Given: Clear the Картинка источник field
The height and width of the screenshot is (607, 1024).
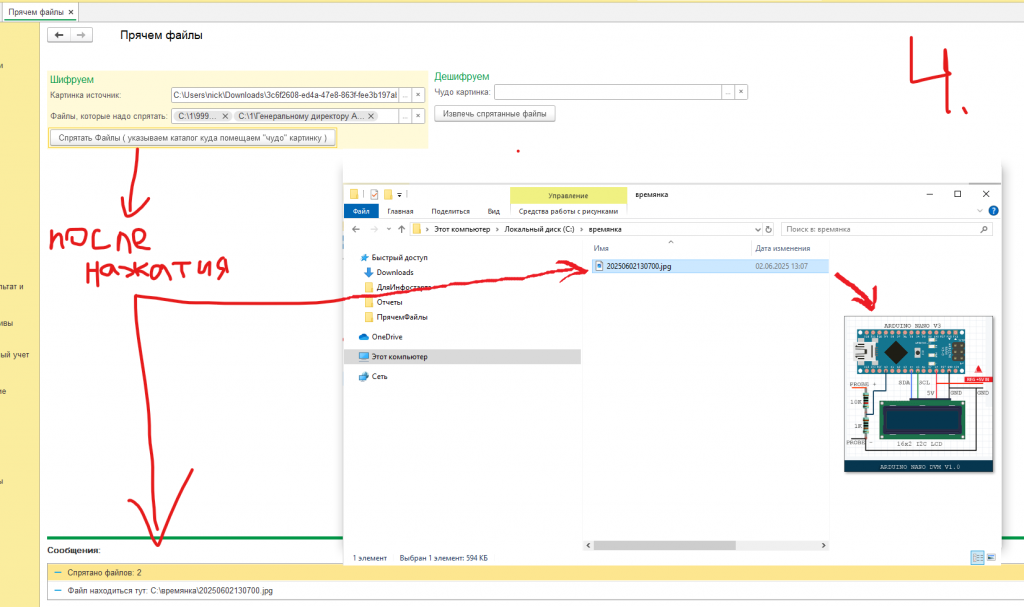Looking at the screenshot, I should pos(418,95).
